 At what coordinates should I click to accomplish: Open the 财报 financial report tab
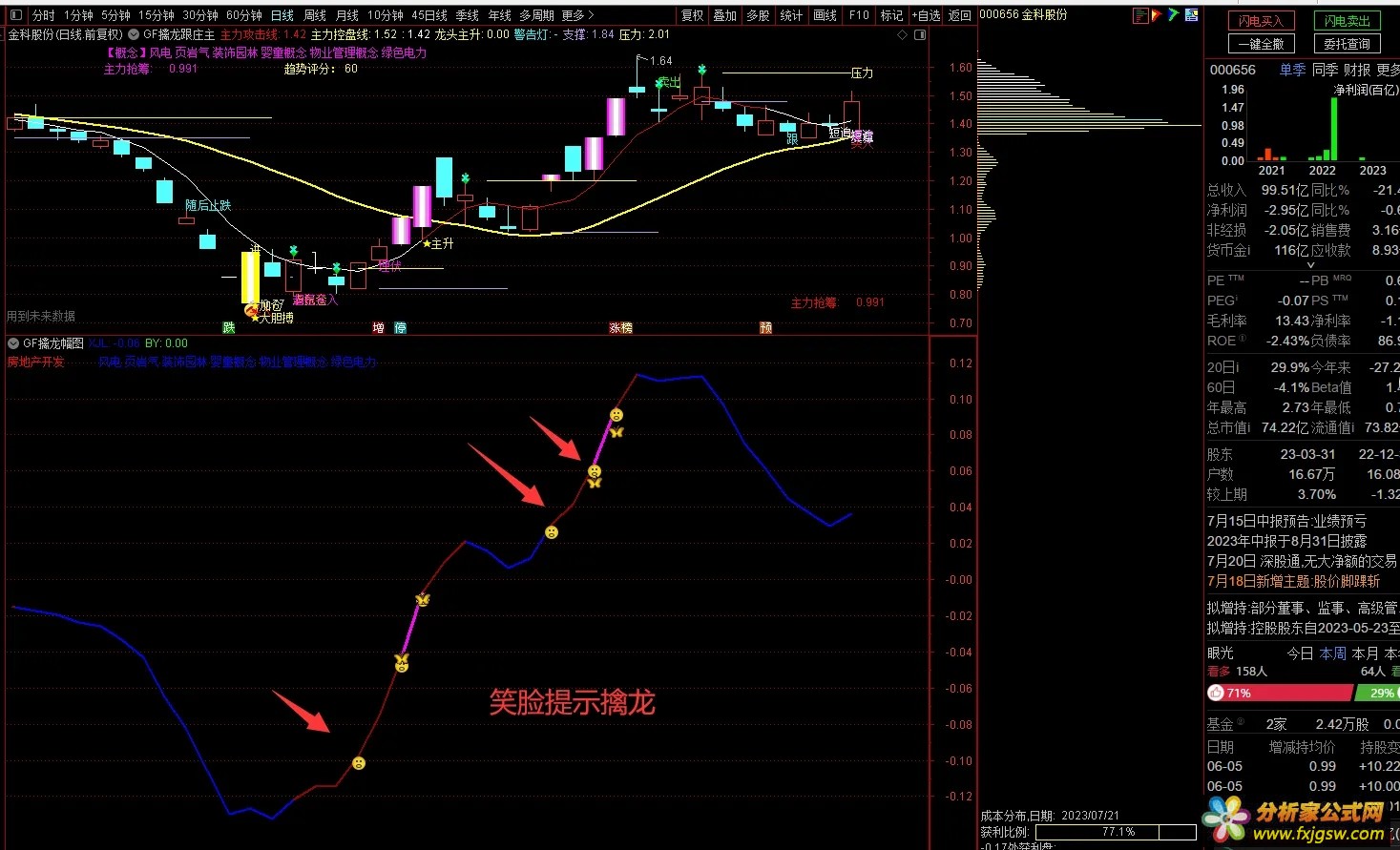tap(1357, 70)
